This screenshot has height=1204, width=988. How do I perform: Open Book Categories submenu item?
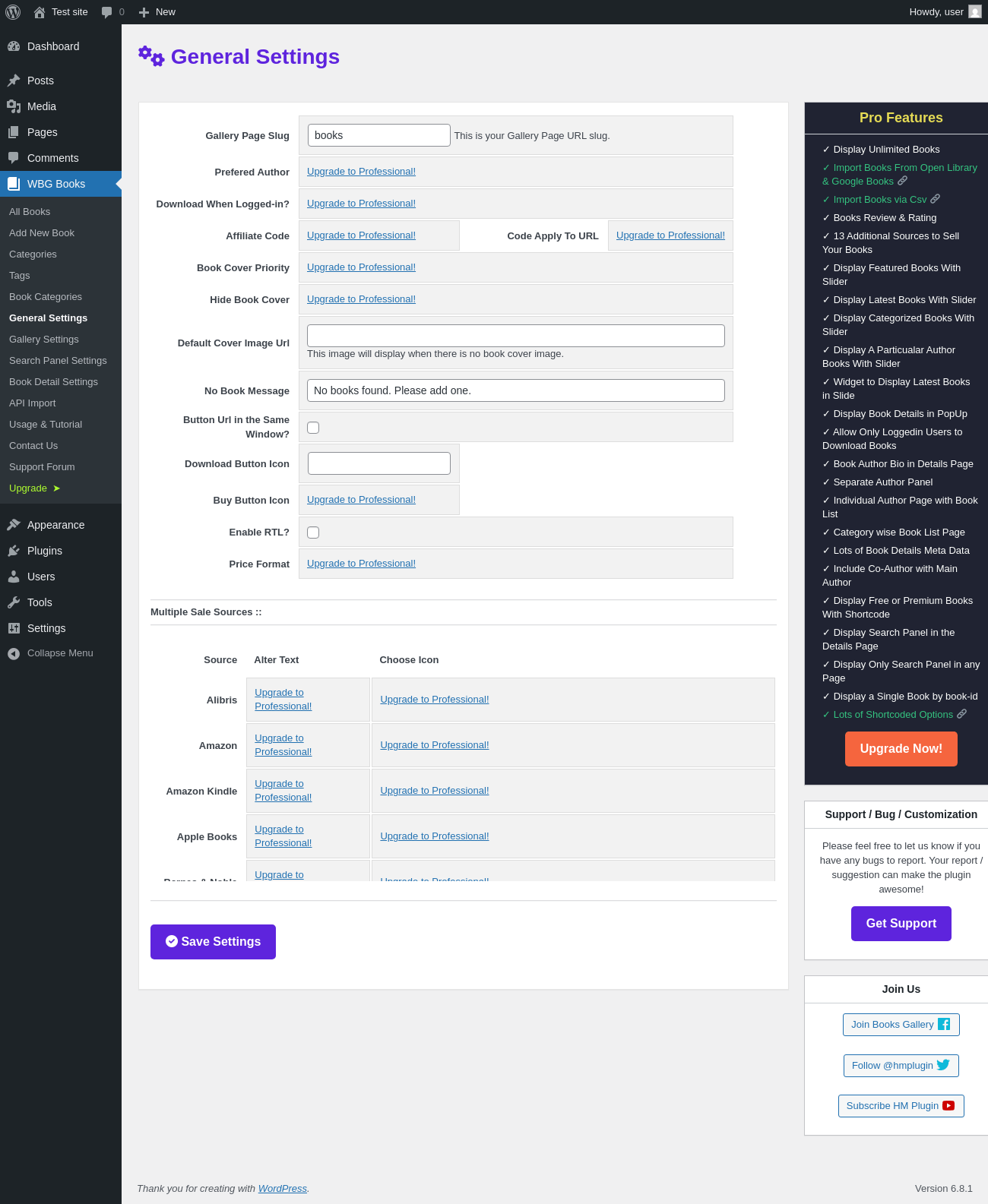(x=46, y=297)
